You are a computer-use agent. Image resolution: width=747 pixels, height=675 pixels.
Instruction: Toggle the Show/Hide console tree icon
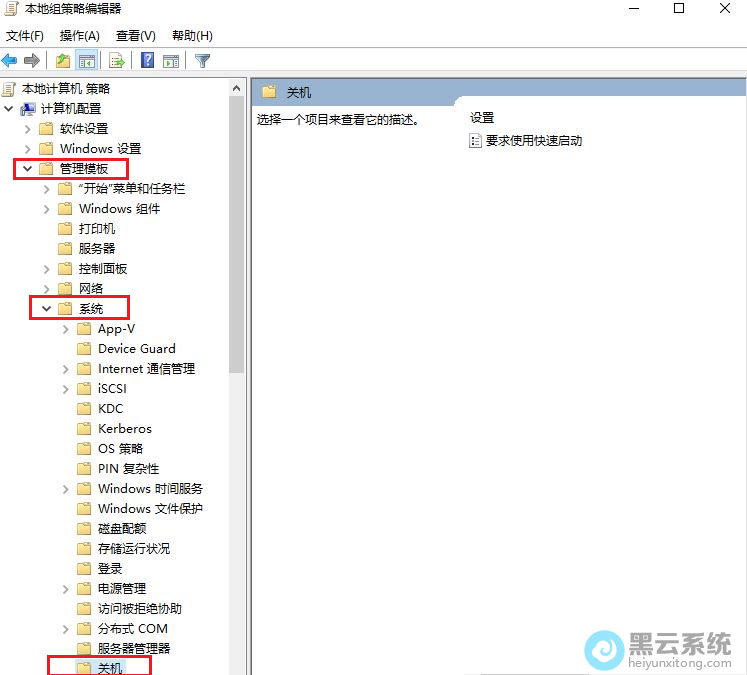pyautogui.click(x=87, y=60)
